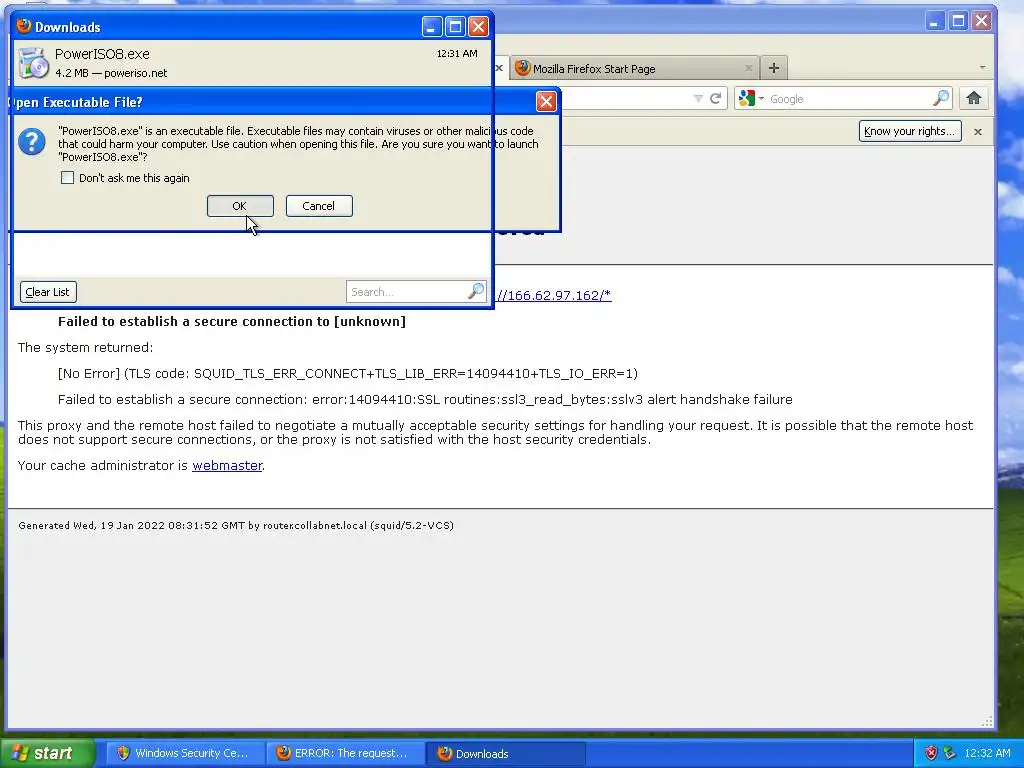Image resolution: width=1024 pixels, height=768 pixels.
Task: Click the 4.2 MB — poweriso.net text
Action: [x=111, y=73]
